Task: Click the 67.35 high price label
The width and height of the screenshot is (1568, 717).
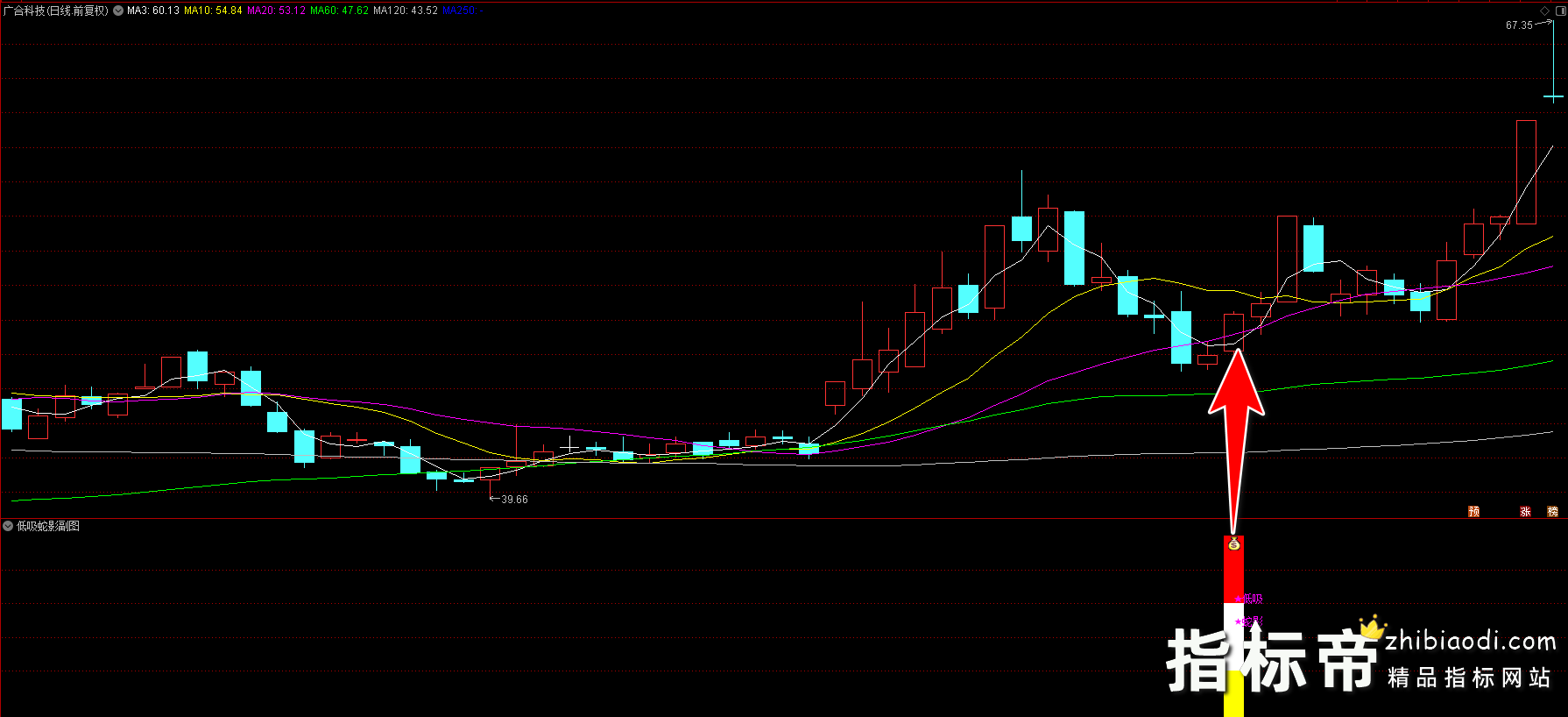Action: 1519,25
